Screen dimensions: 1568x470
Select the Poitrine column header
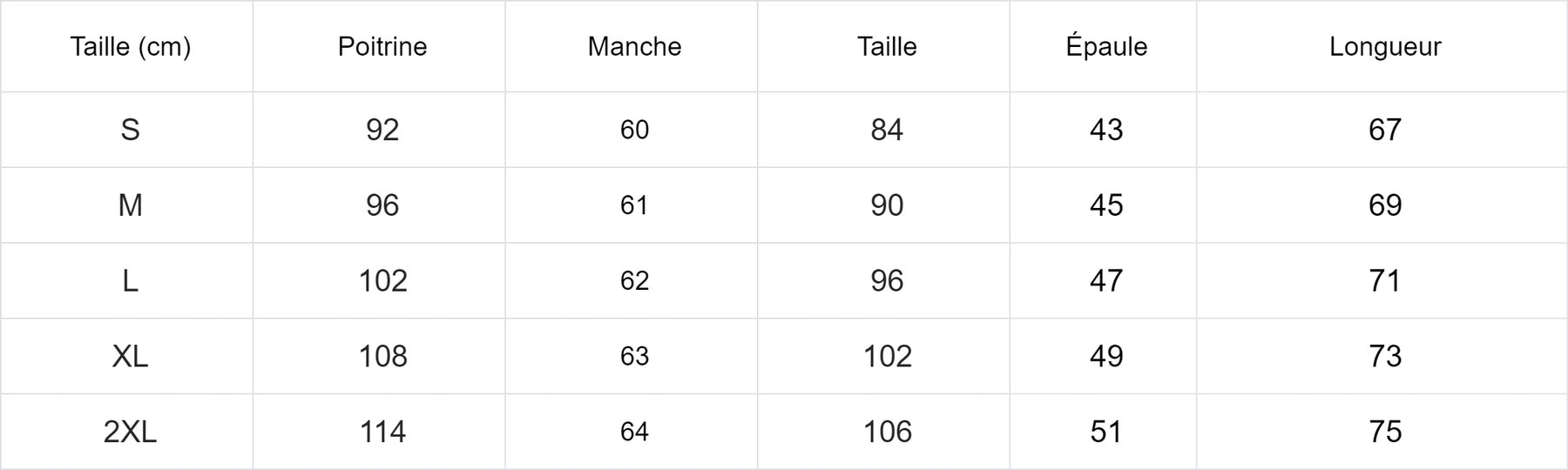pyautogui.click(x=382, y=46)
